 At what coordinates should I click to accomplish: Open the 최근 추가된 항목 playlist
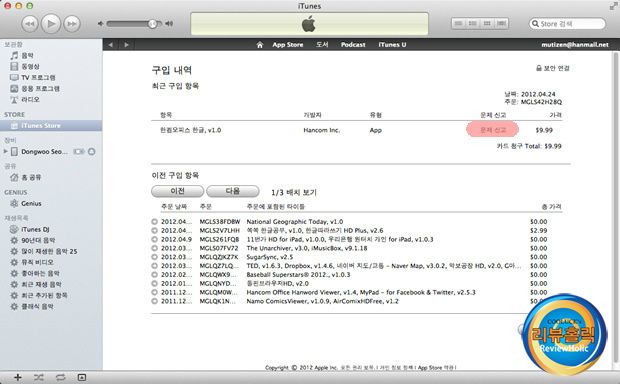click(44, 295)
